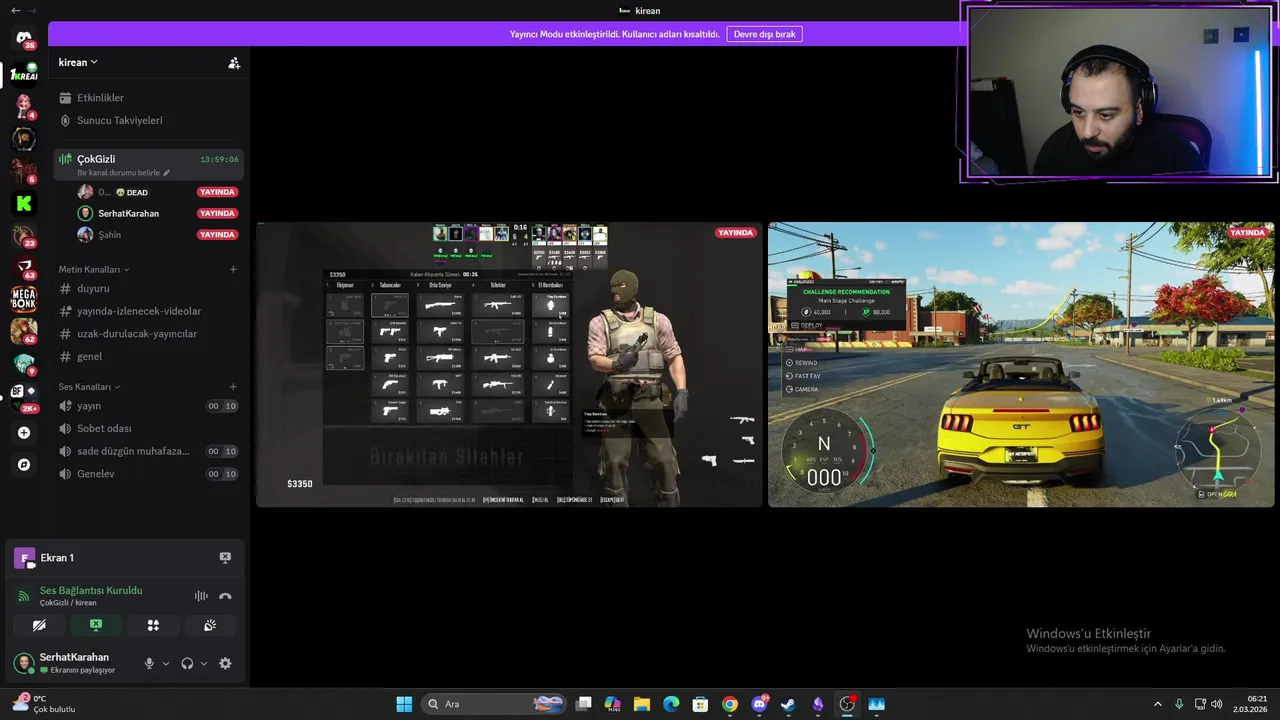The height and width of the screenshot is (720, 1280).
Task: Select user SerhatKarahan in voice list
Action: click(158, 213)
